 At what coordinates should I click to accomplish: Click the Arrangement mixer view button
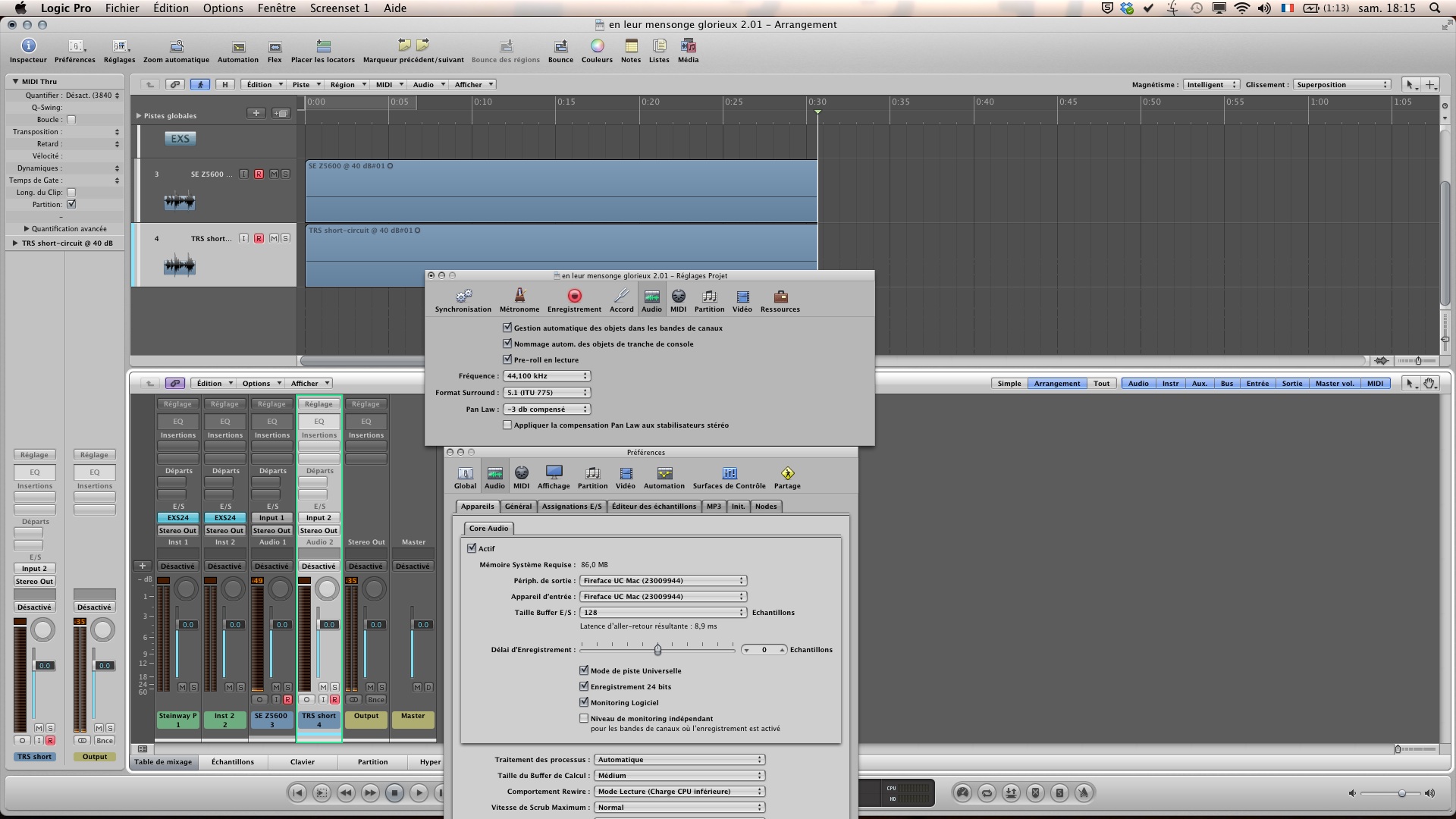[x=1056, y=384]
